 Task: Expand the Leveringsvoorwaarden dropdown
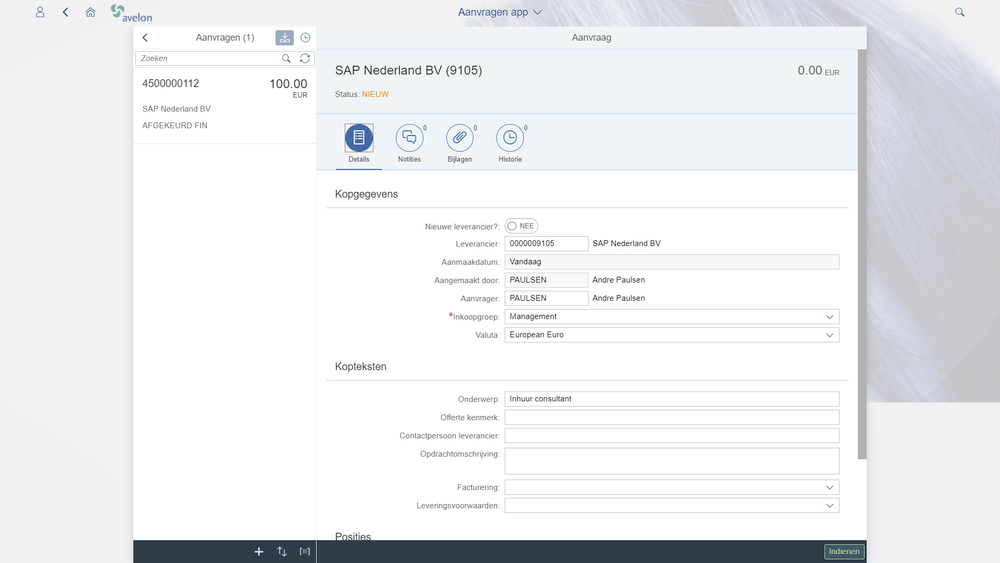point(829,506)
